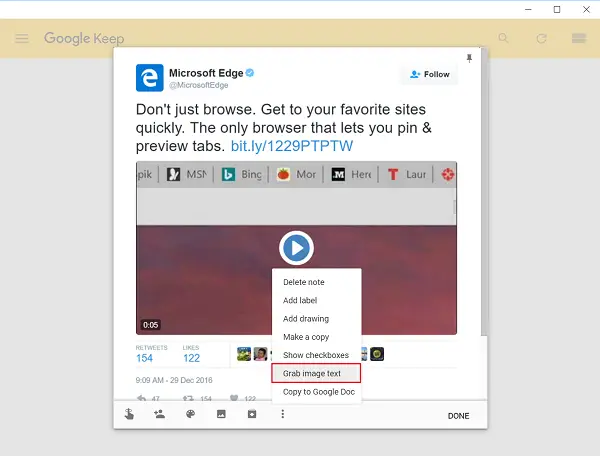Click the Follow button in the tweet
Screen dimensions: 600x456
point(429,74)
